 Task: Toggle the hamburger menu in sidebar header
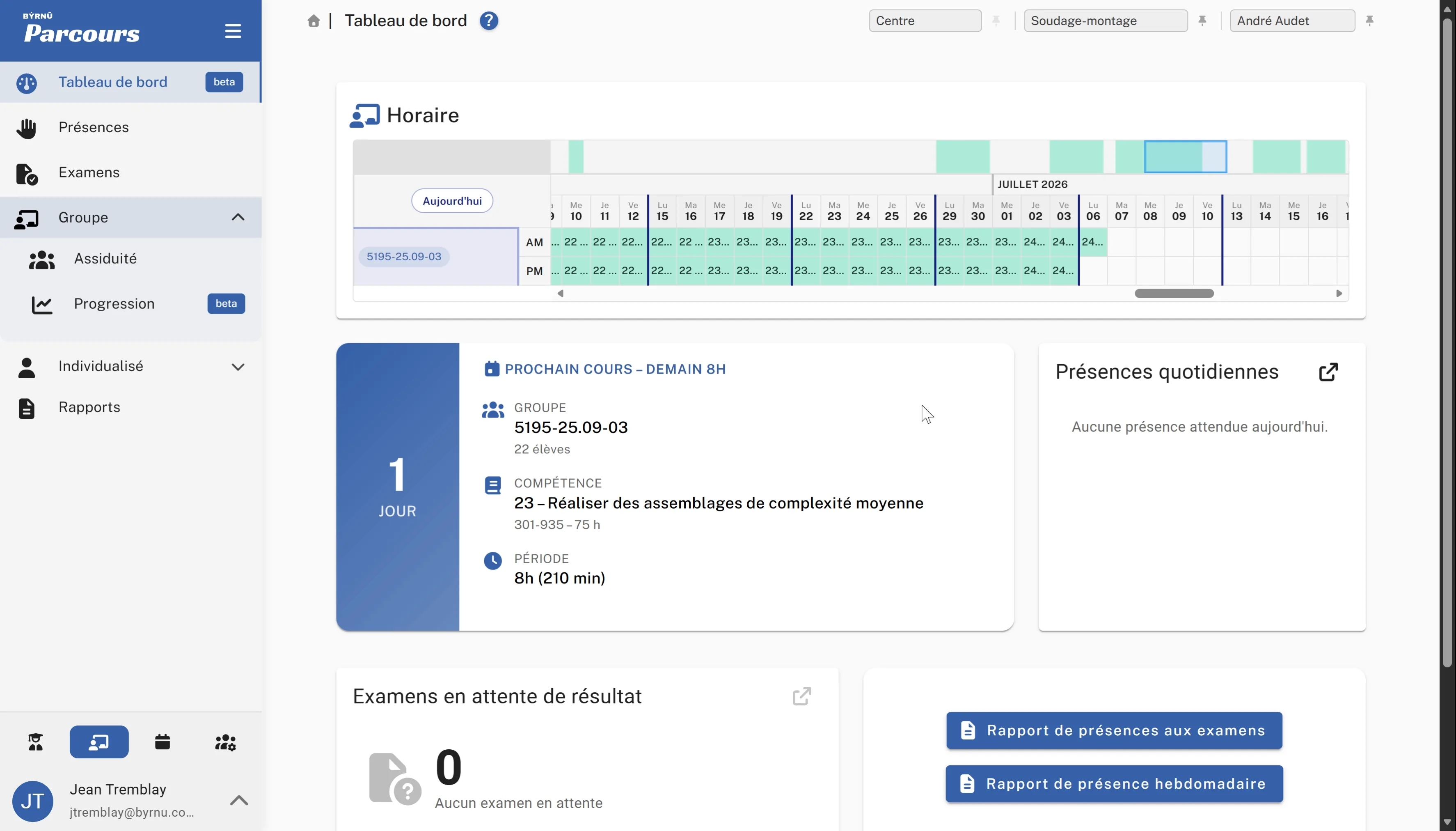pyautogui.click(x=233, y=31)
